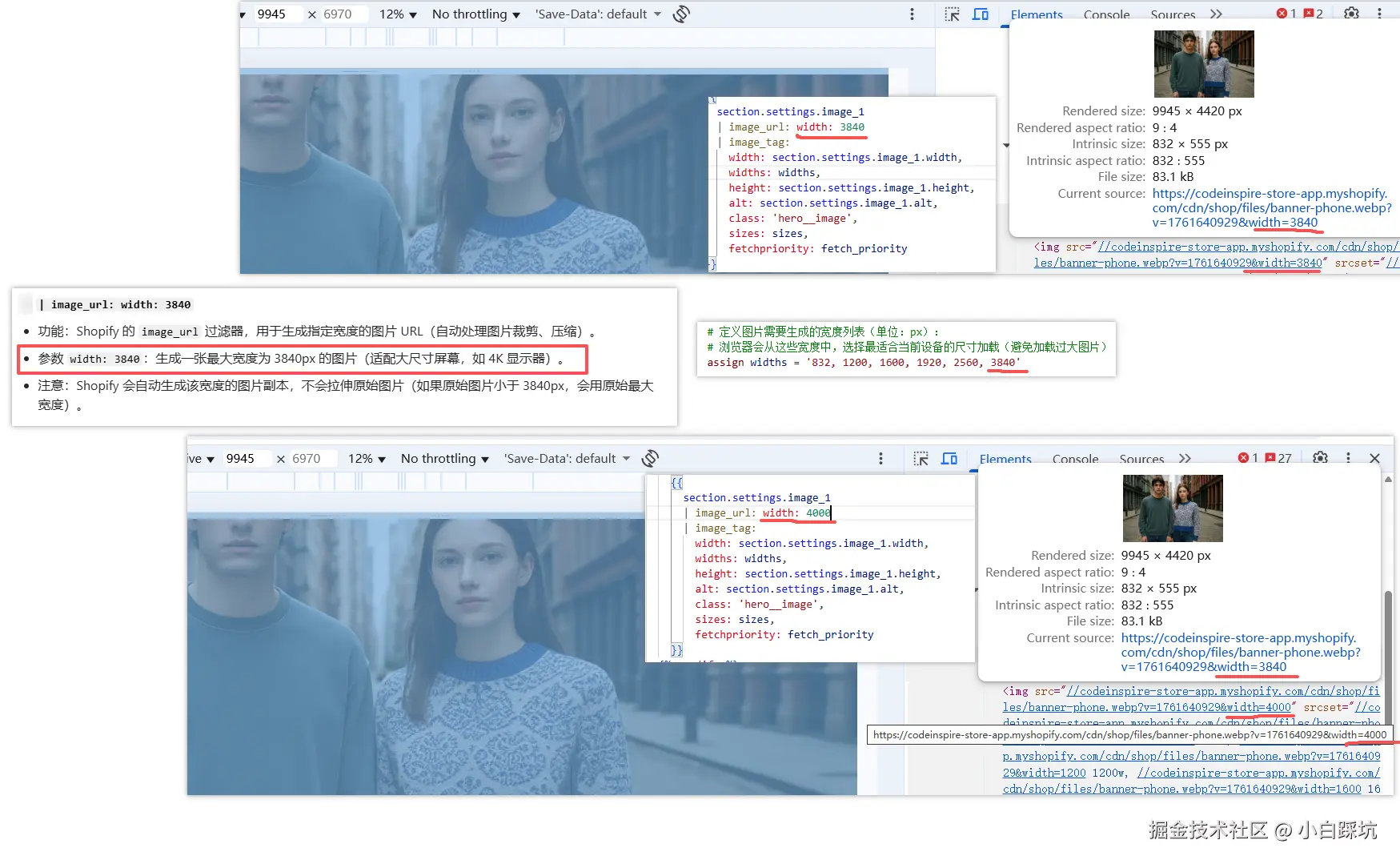Image resolution: width=1400 pixels, height=864 pixels.
Task: Open 12% zoom dropdown in bottom DevTools
Action: [367, 458]
